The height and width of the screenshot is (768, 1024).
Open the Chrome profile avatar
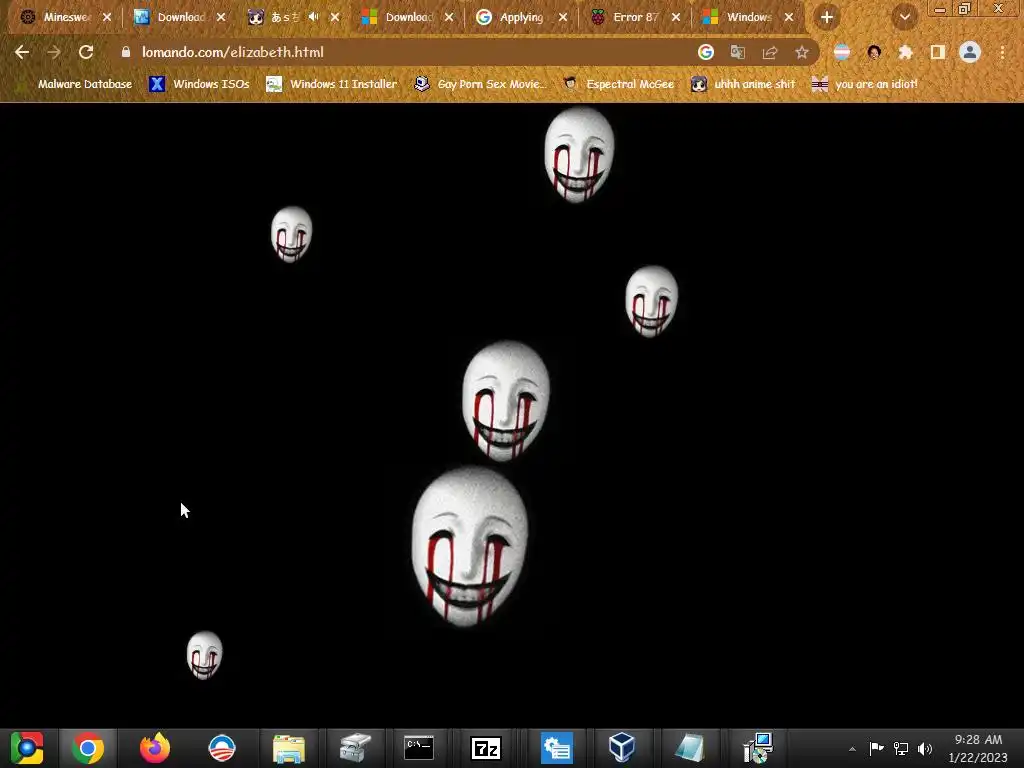(x=970, y=52)
